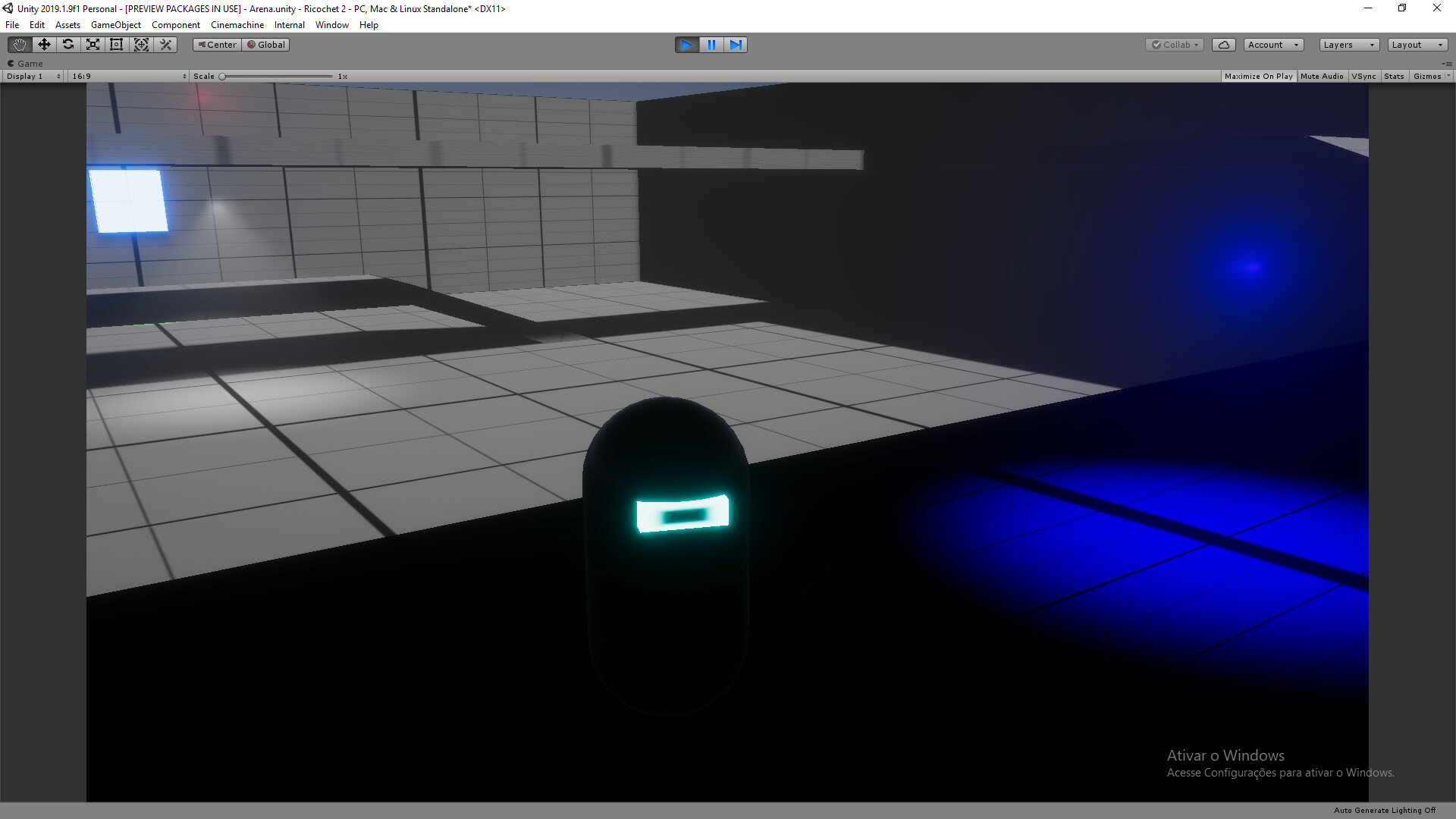Select the Scale tool
This screenshot has width=1456, height=819.
[x=93, y=45]
